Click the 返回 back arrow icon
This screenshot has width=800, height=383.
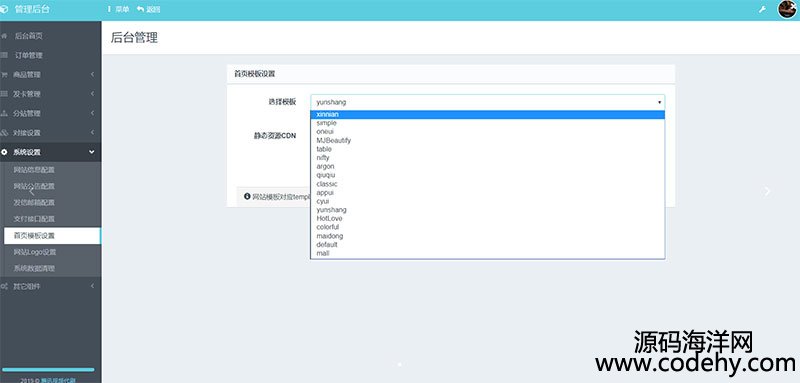click(140, 9)
